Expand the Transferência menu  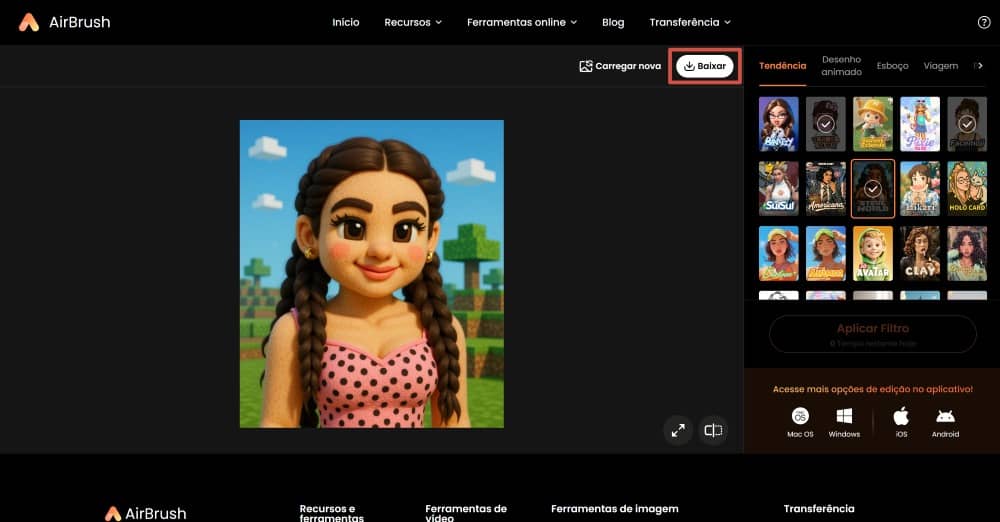pyautogui.click(x=689, y=22)
